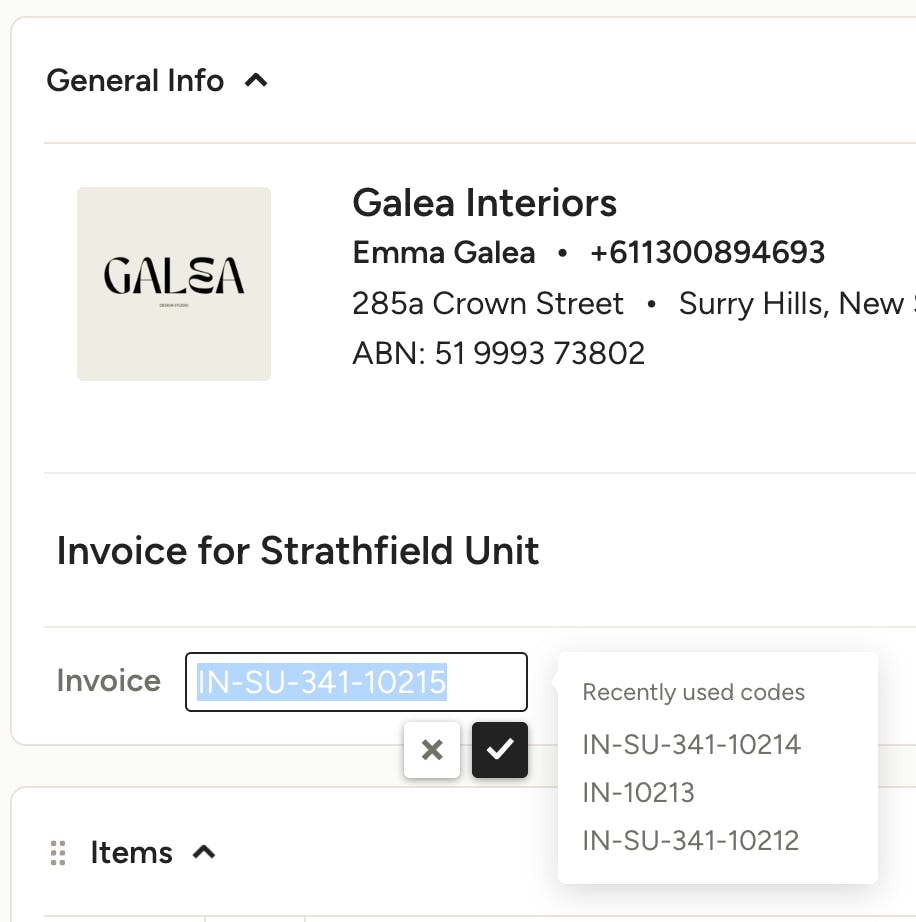Confirm invoice code with checkmark button
The image size is (916, 922).
click(x=500, y=750)
